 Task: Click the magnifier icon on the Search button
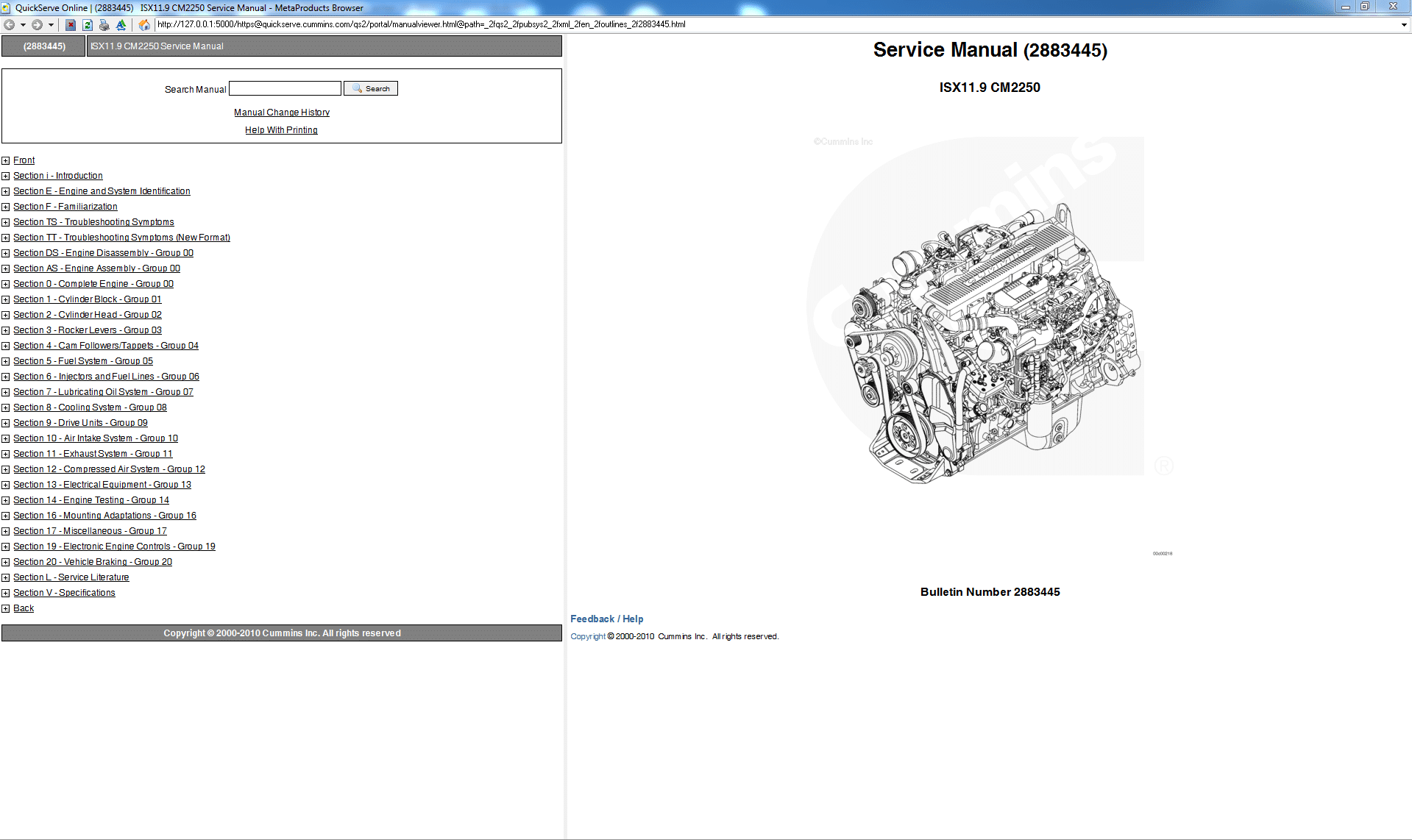coord(357,88)
